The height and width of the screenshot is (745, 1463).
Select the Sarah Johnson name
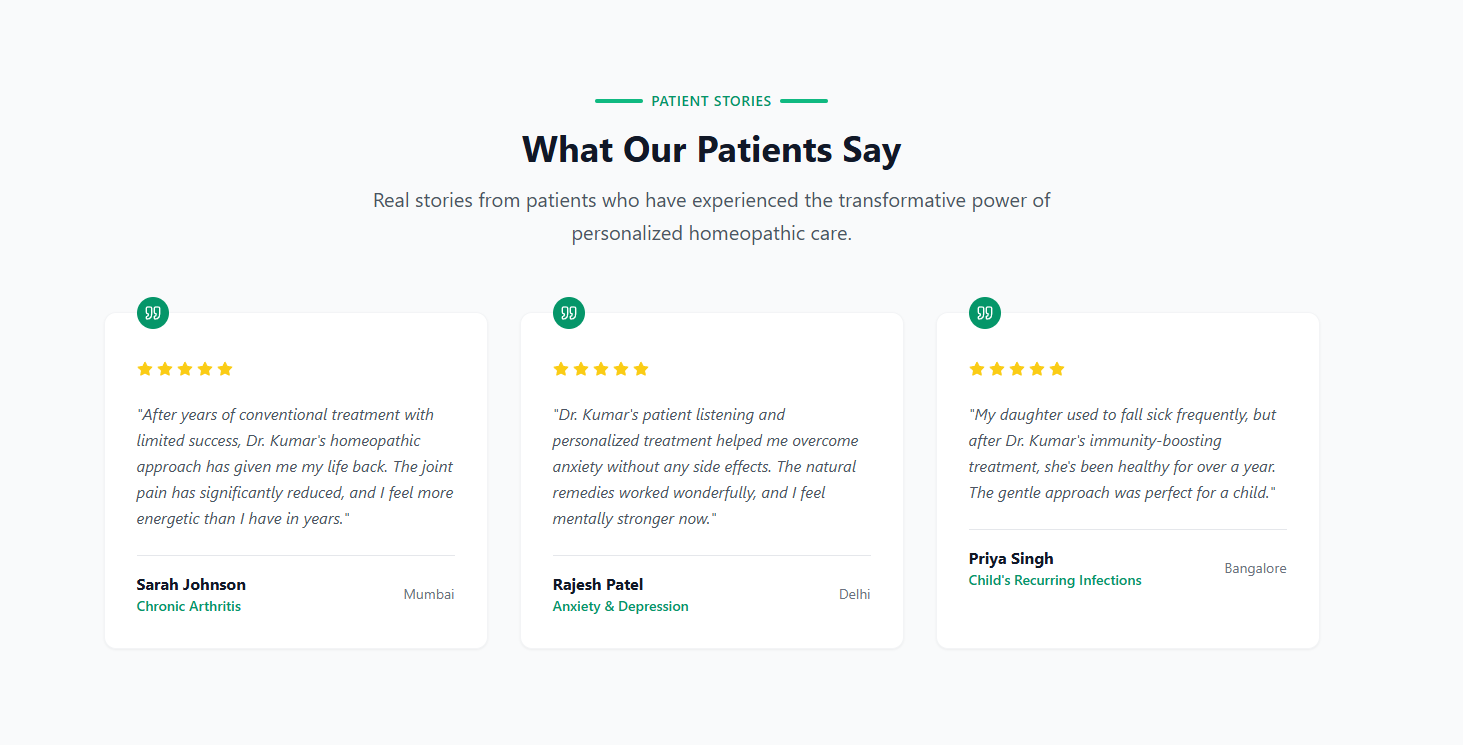(x=191, y=585)
